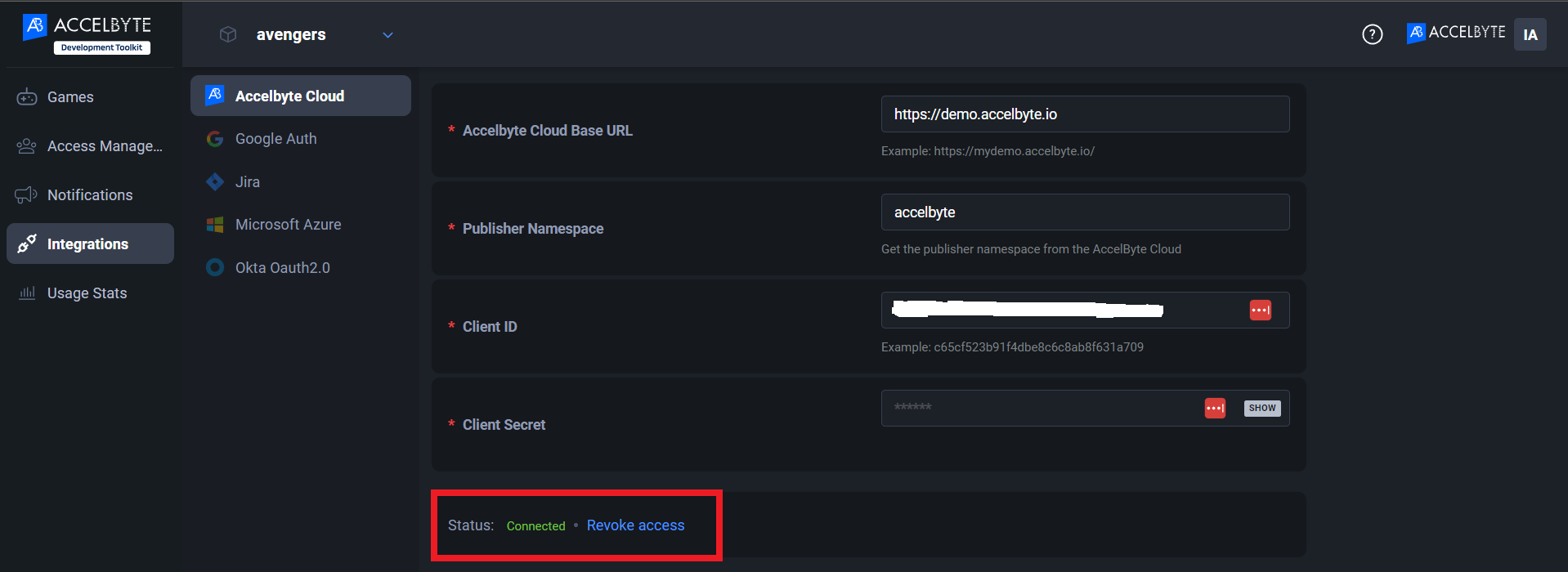1568x572 pixels.
Task: Click the Google Auth logo icon
Action: [x=215, y=139]
